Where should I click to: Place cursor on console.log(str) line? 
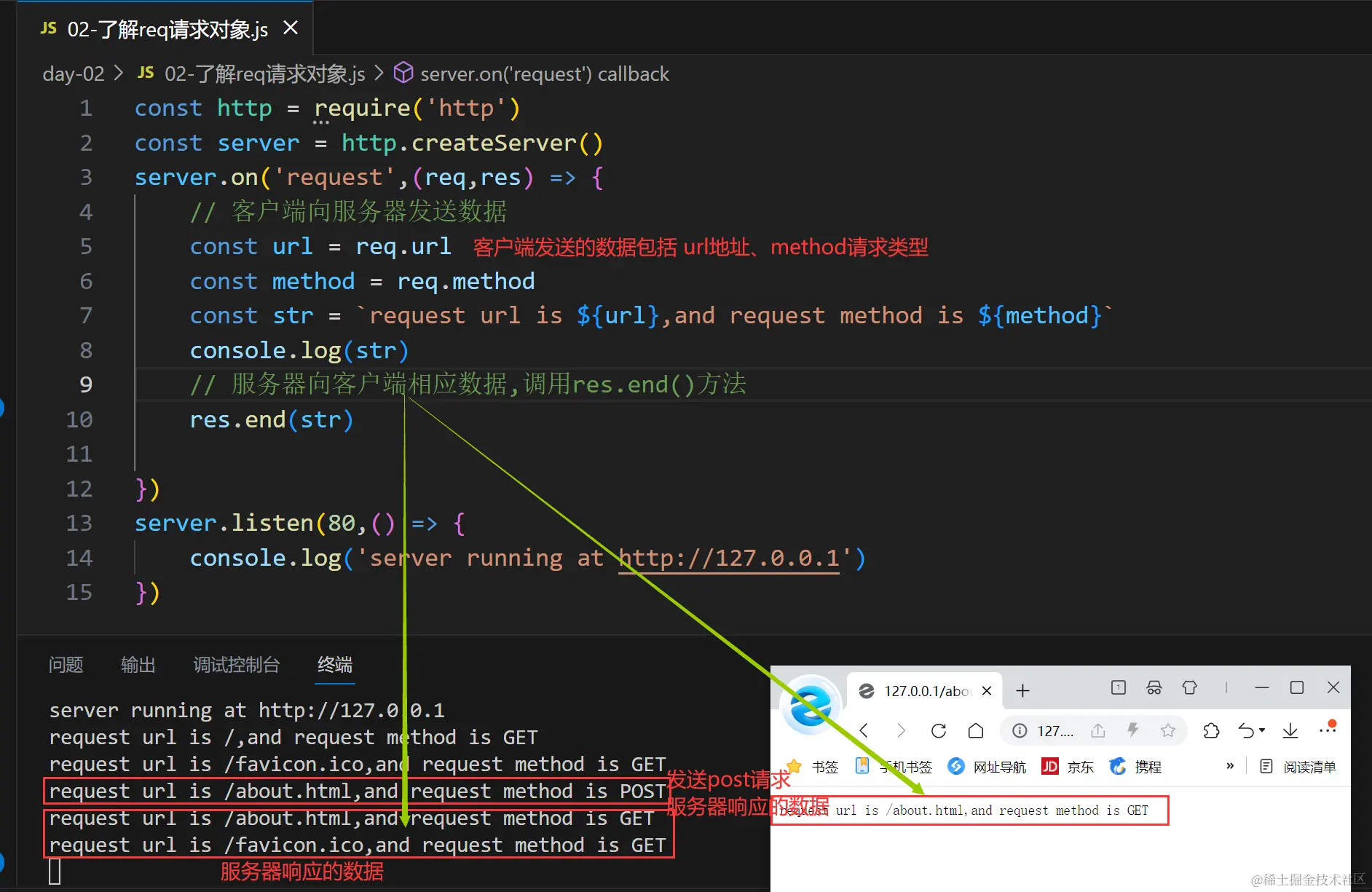(299, 350)
